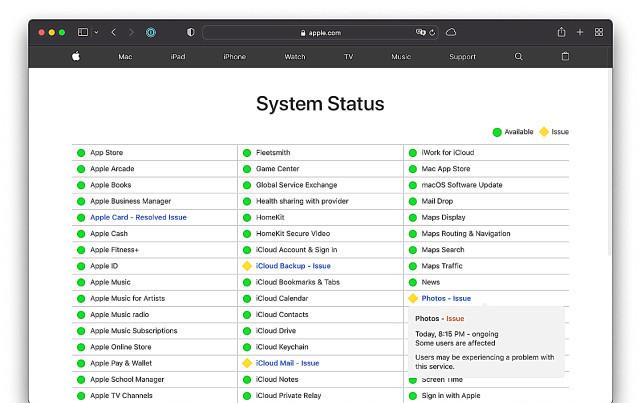Select the Mail Drop row text

437,202
